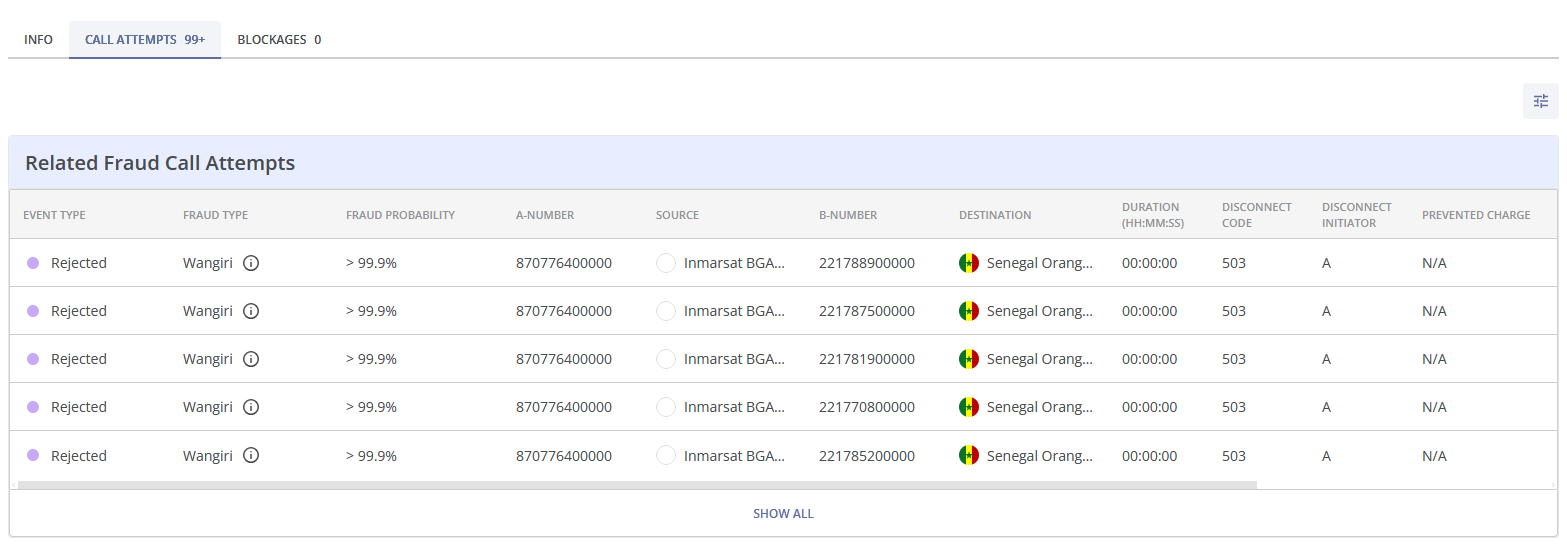
Task: Click the Related Fraud Call Attempts heading
Action: 160,163
